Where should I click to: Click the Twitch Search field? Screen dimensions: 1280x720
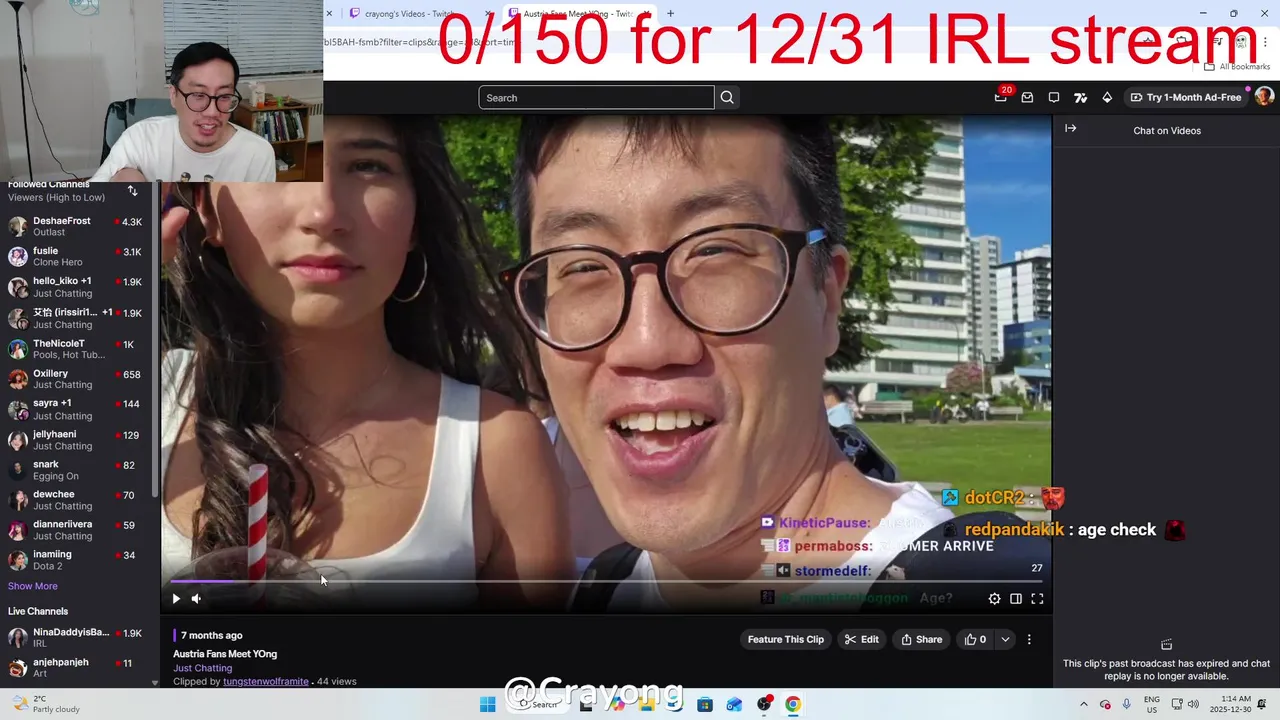(x=596, y=97)
